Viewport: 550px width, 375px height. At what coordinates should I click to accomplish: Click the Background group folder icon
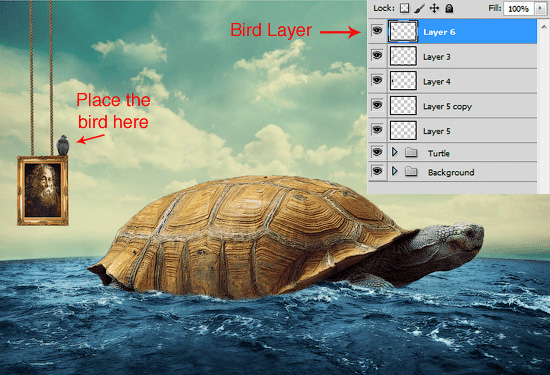[x=411, y=171]
